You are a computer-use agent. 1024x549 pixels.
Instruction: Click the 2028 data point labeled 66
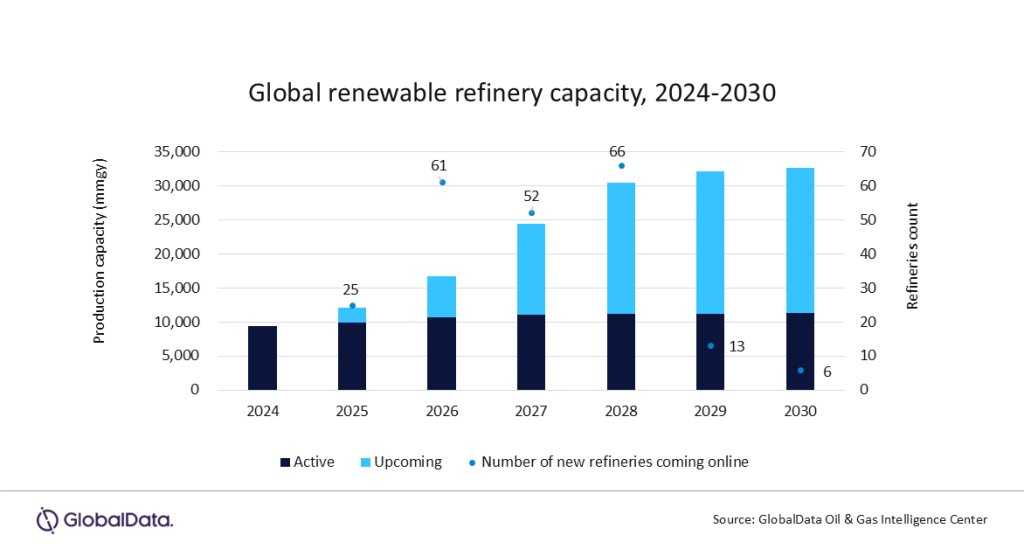(621, 166)
